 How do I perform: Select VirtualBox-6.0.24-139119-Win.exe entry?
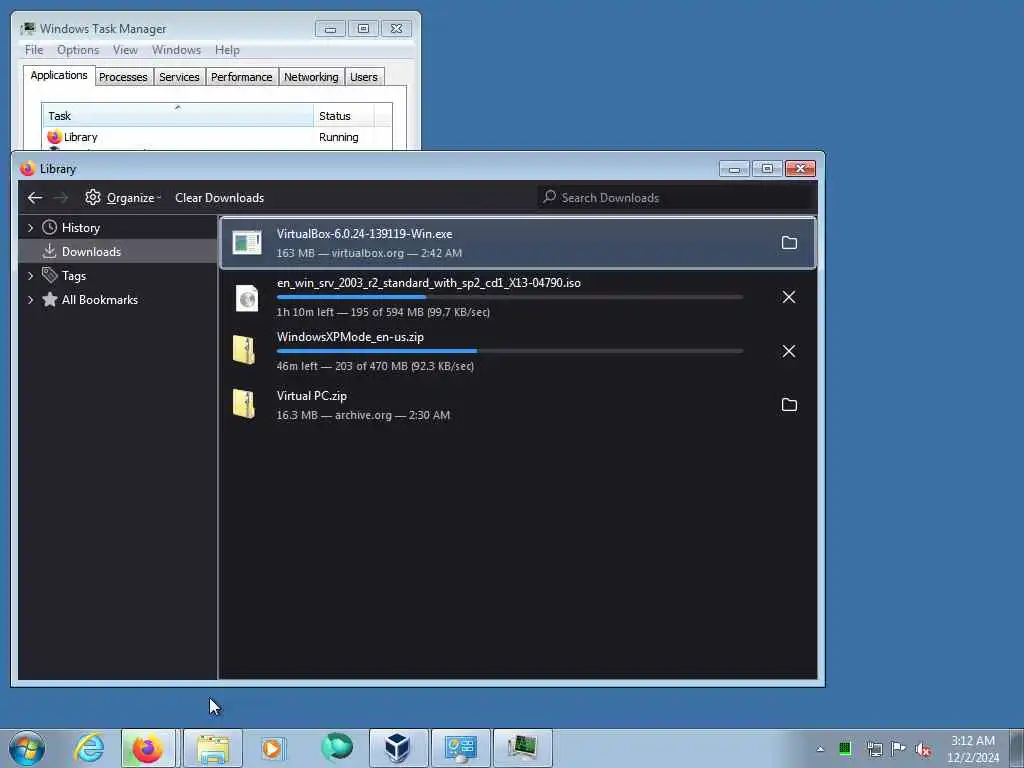(518, 243)
